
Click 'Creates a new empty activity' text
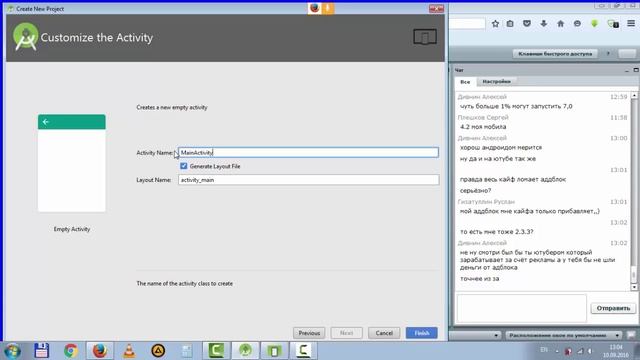click(x=172, y=107)
